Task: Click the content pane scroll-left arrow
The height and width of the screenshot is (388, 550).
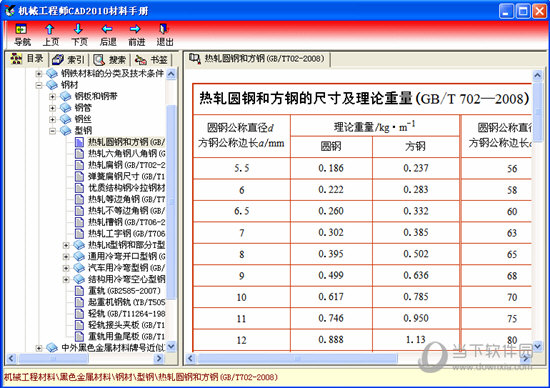Action: tap(190, 359)
